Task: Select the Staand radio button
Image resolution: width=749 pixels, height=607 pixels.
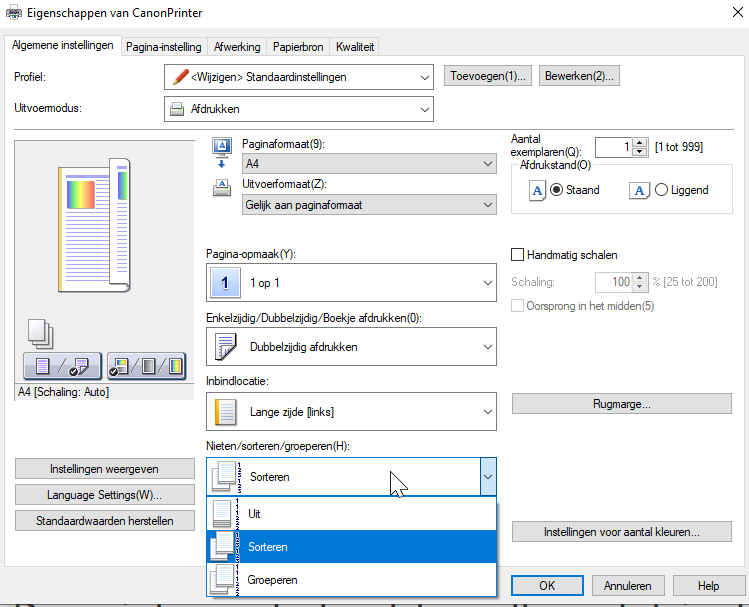Action: coord(557,190)
